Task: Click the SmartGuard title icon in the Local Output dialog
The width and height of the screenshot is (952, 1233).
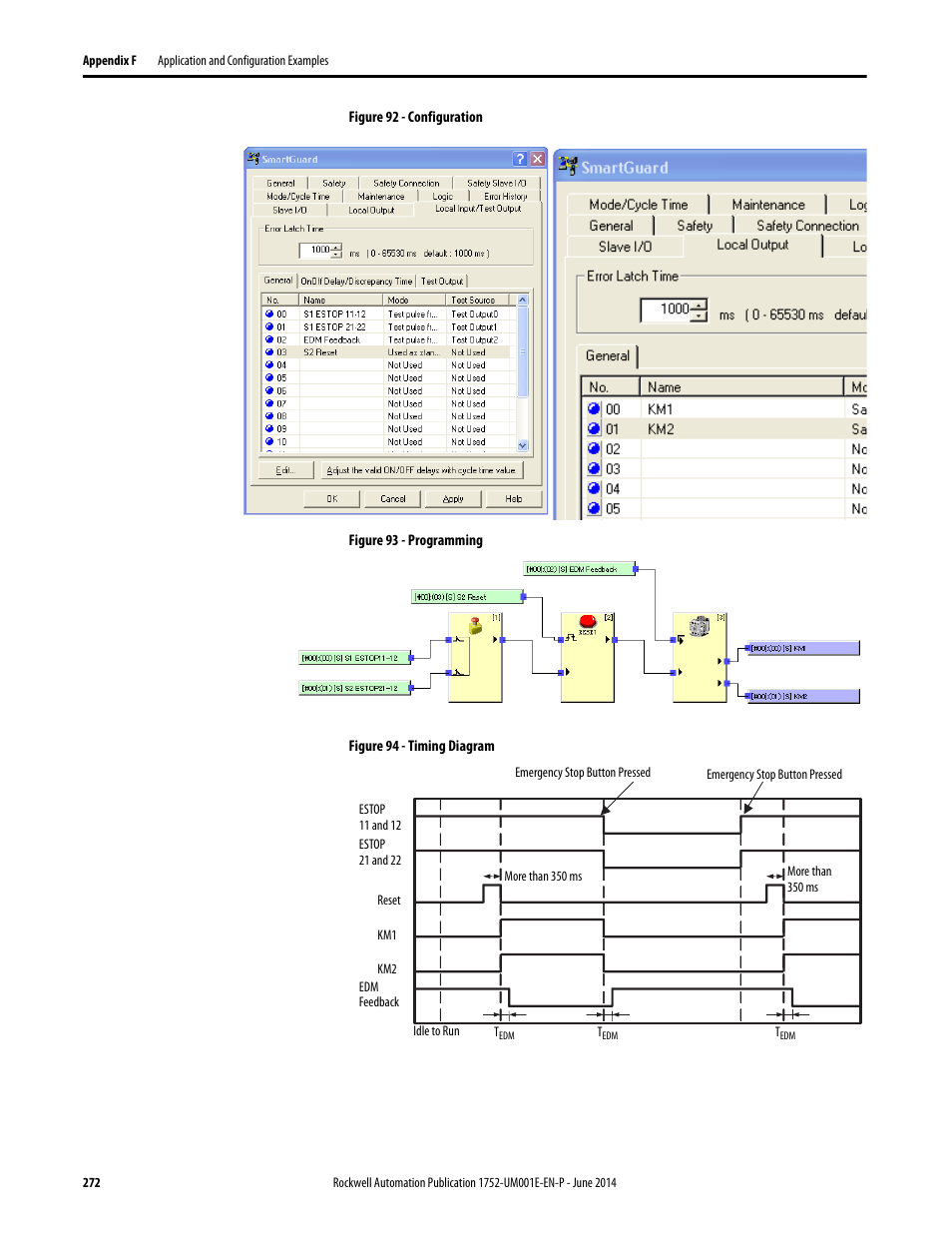Action: [568, 166]
